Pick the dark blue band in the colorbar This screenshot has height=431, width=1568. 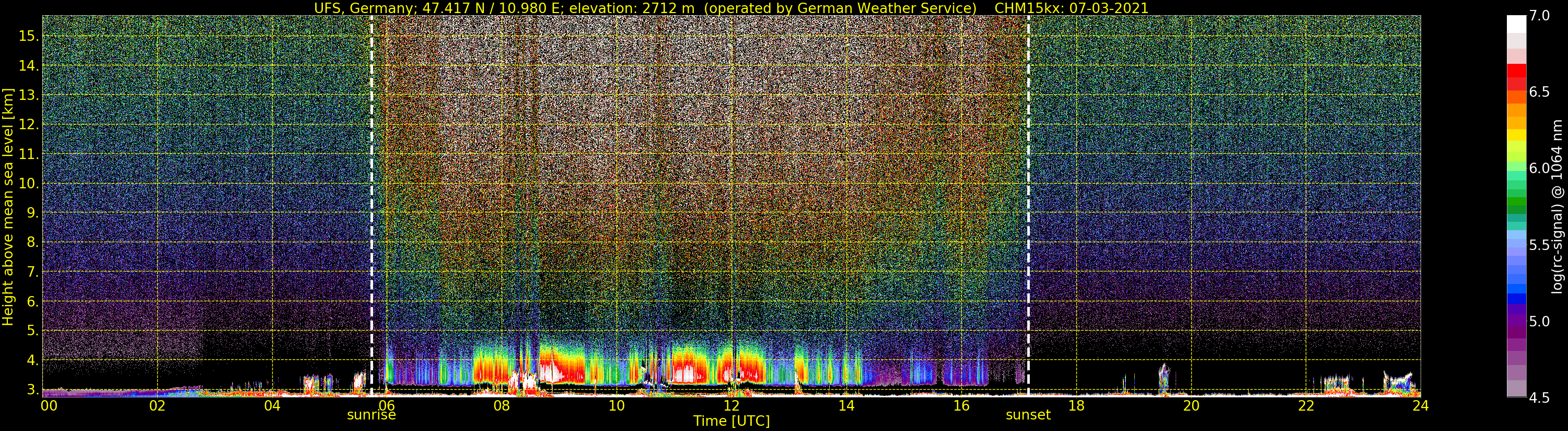coord(1516,299)
